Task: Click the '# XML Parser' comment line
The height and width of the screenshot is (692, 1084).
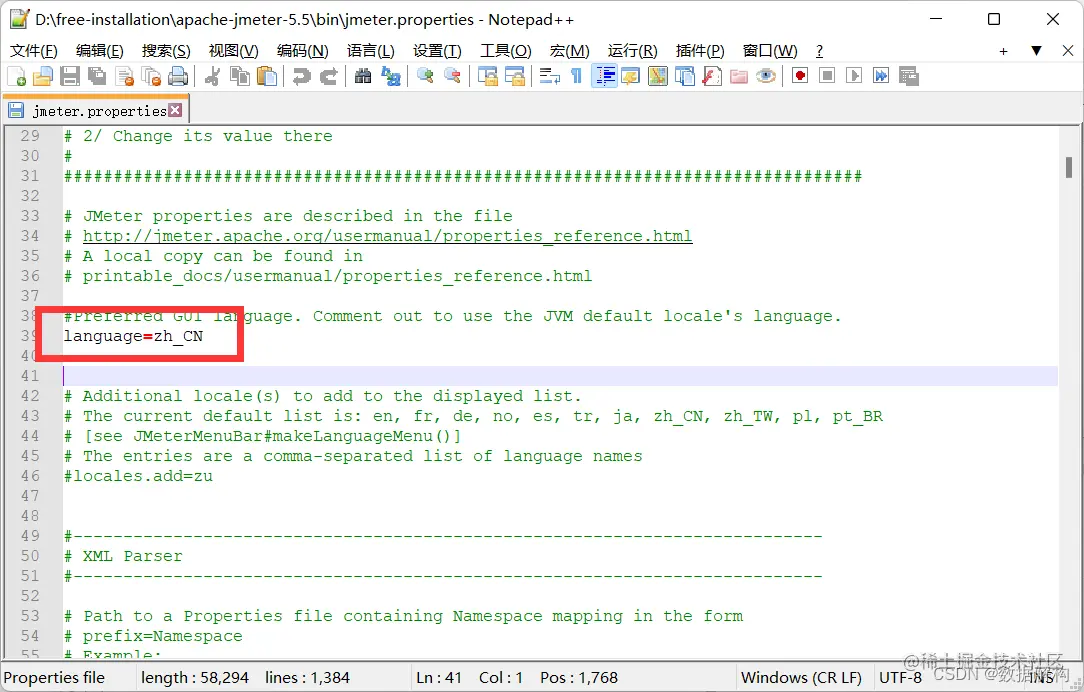Action: [x=123, y=556]
